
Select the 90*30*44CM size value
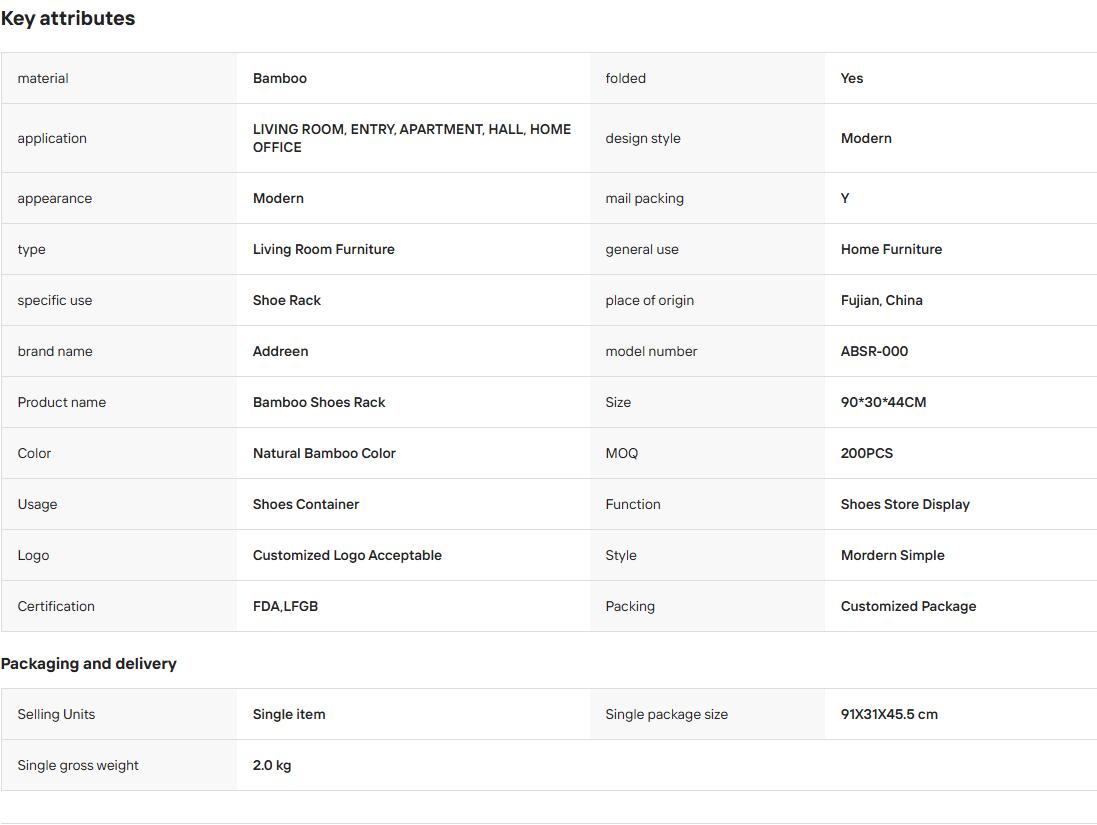pos(884,402)
